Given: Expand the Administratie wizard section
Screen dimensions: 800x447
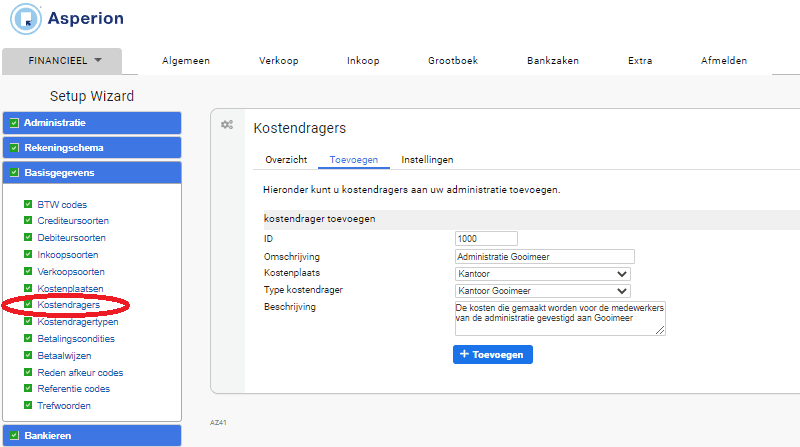Looking at the screenshot, I should 92,123.
